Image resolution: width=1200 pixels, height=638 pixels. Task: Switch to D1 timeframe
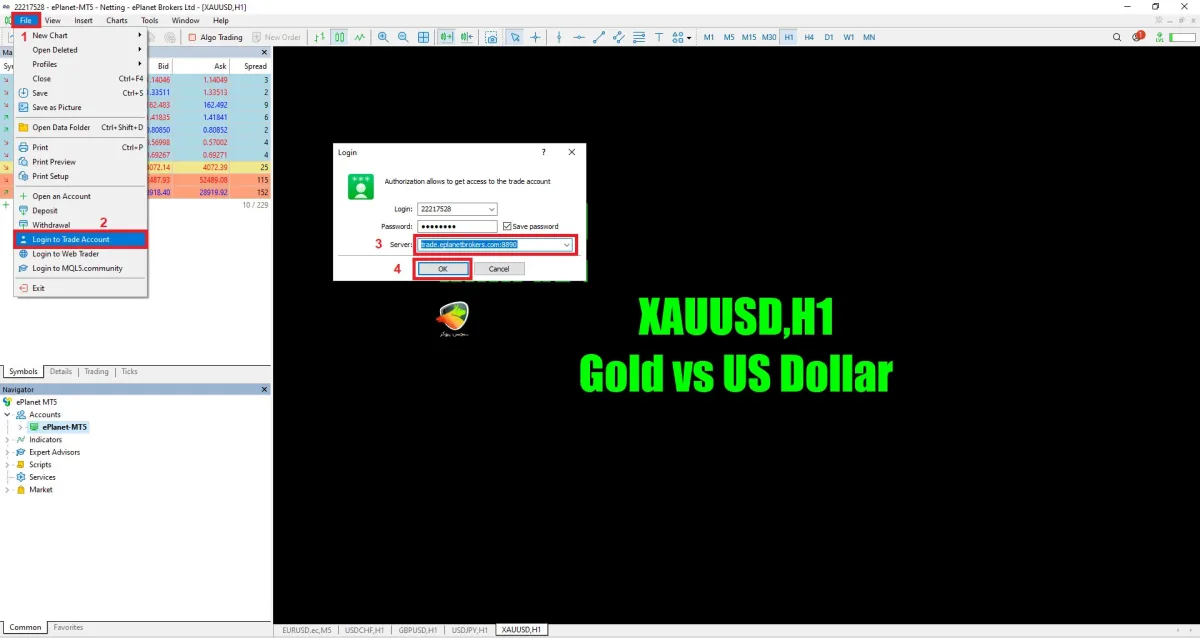829,37
